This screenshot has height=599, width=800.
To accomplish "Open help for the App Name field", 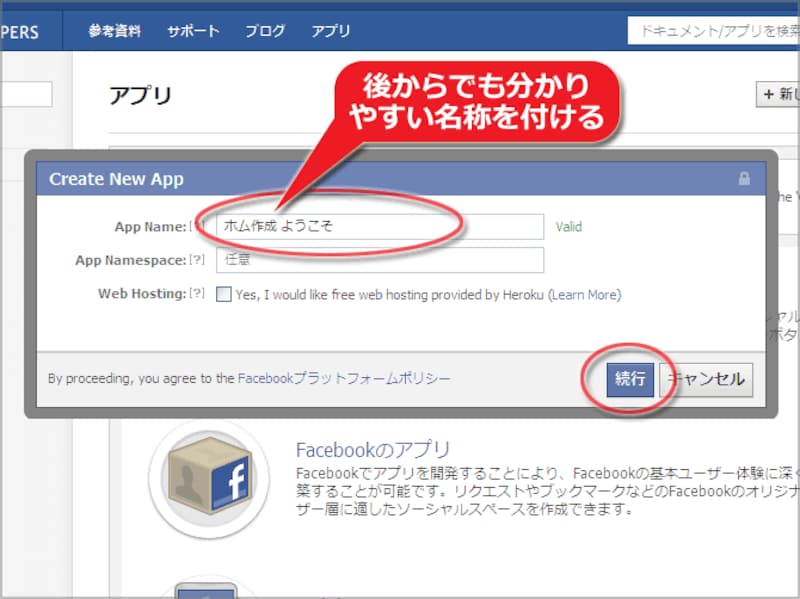I will coord(196,224).
